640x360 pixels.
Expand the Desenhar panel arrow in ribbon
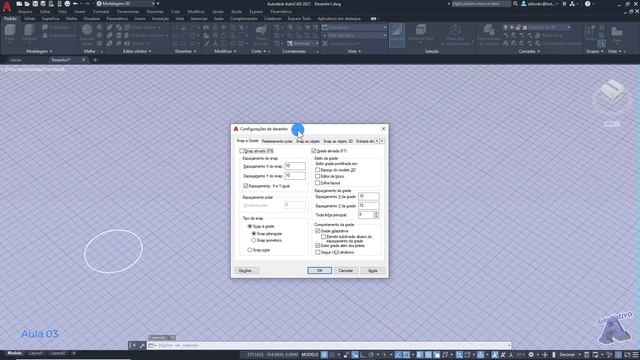click(195, 51)
